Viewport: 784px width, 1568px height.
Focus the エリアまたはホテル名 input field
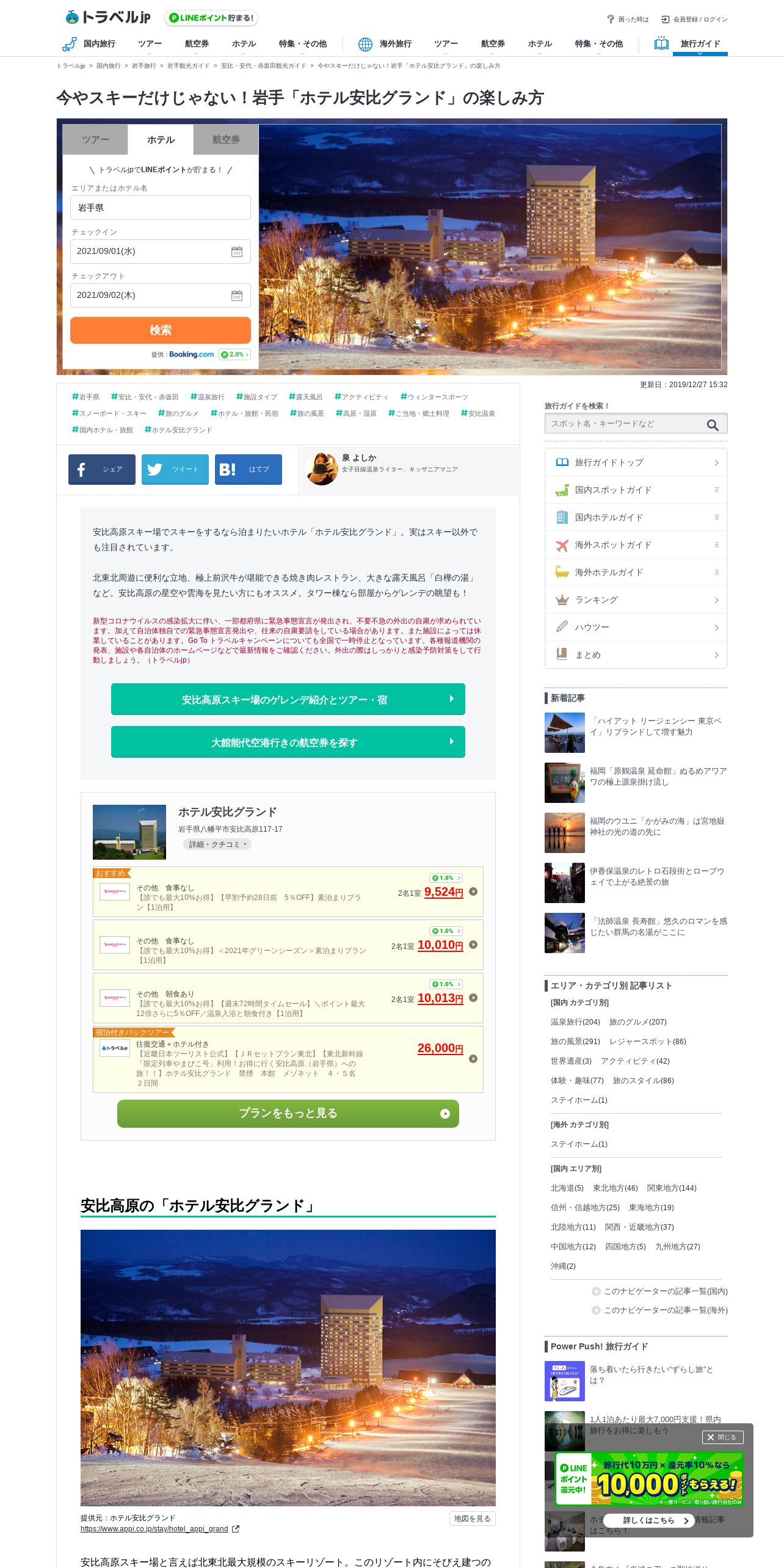click(161, 208)
